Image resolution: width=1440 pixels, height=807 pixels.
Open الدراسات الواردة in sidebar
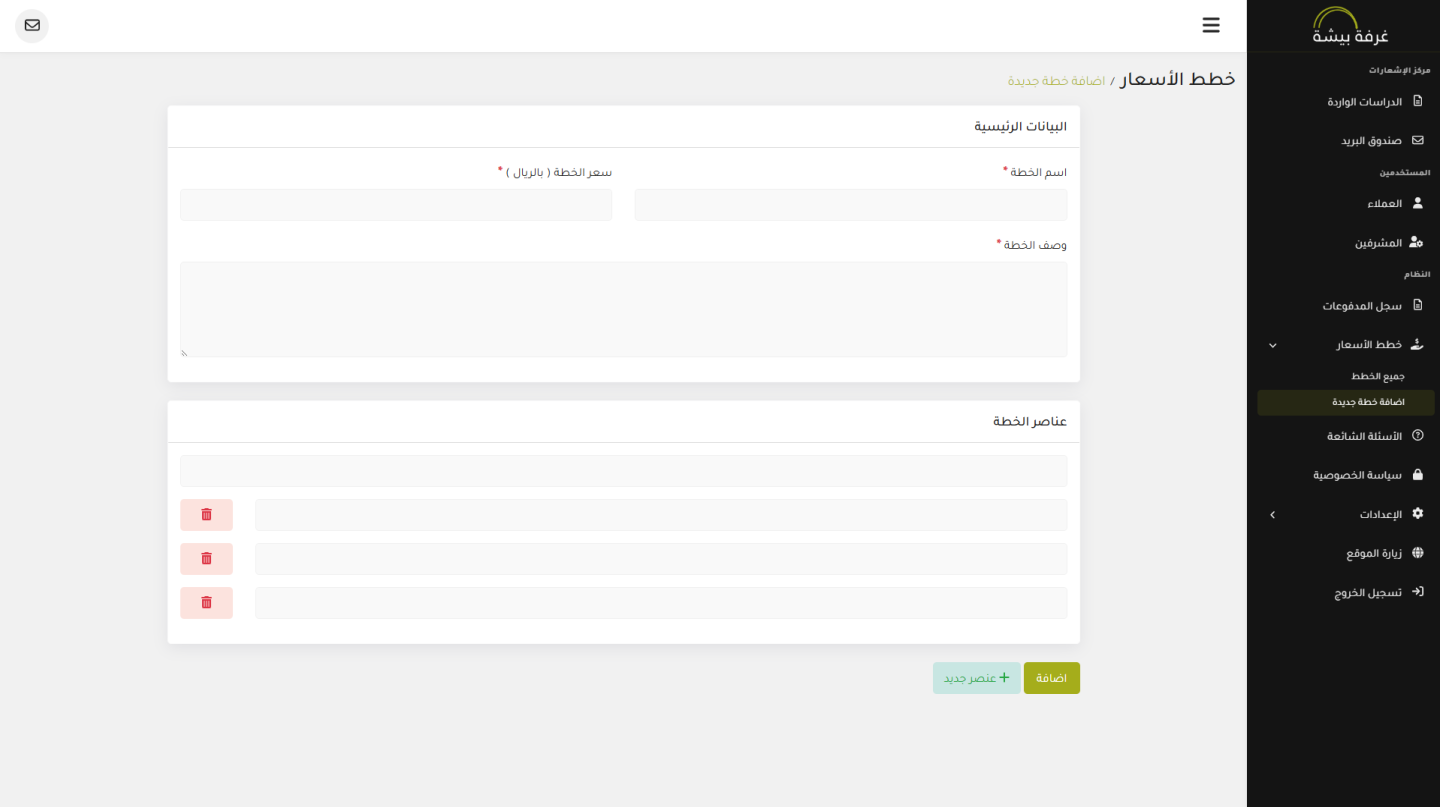1364,102
